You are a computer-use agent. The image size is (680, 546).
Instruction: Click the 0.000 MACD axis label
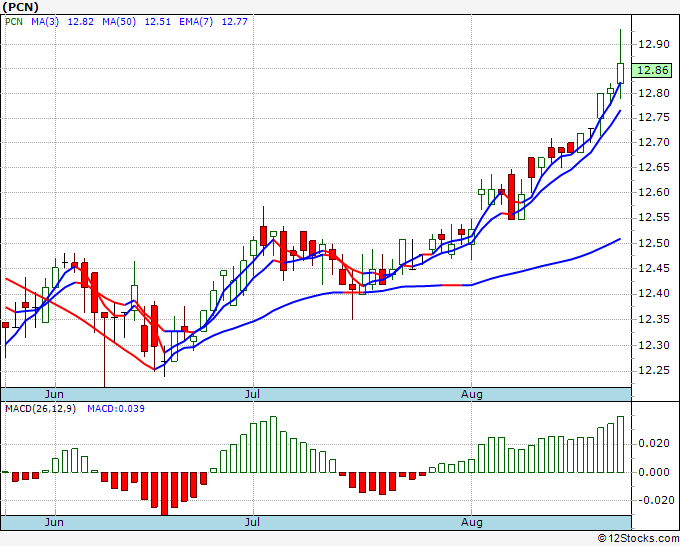(x=654, y=472)
